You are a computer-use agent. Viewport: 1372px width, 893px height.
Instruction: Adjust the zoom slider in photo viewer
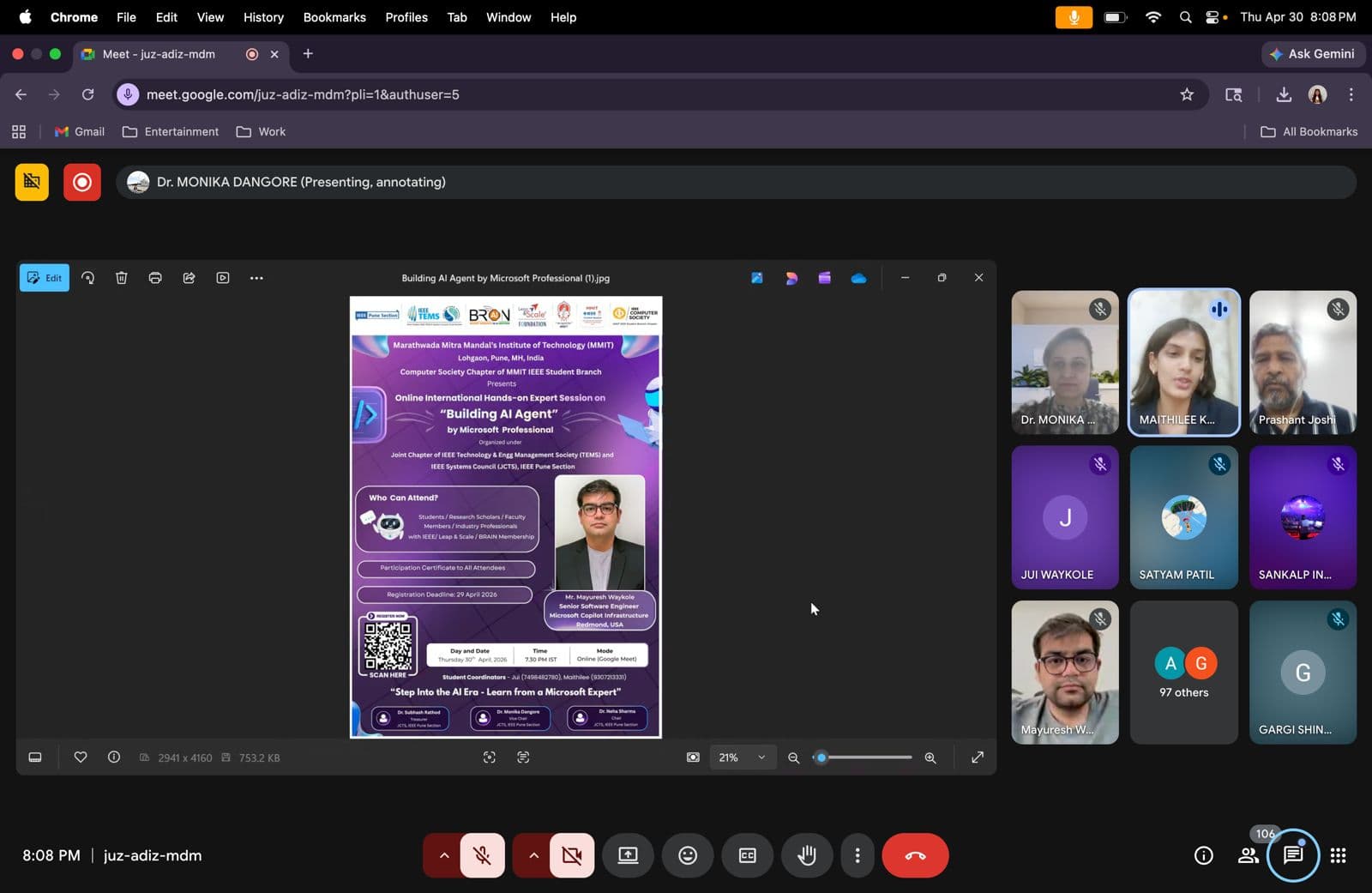pyautogui.click(x=863, y=757)
